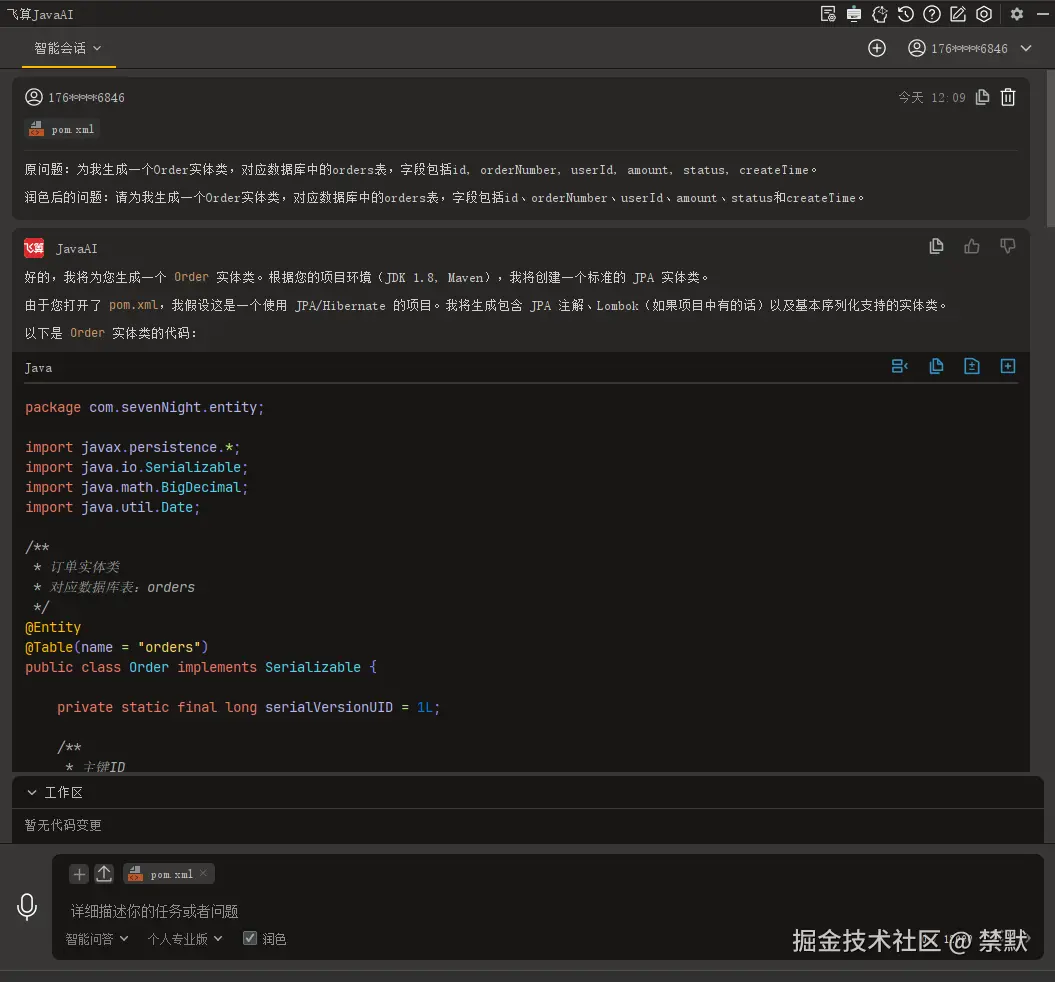1055x982 pixels.
Task: Expand the account dropdown next to 176****6846
Action: (1025, 48)
